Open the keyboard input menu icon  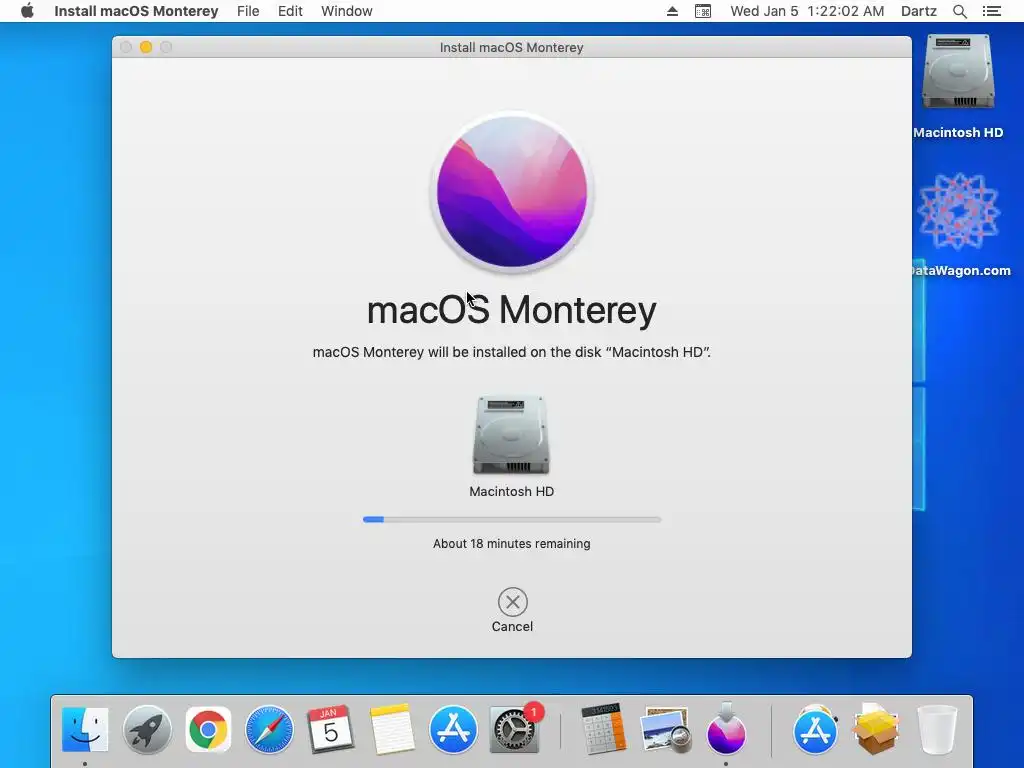703,11
